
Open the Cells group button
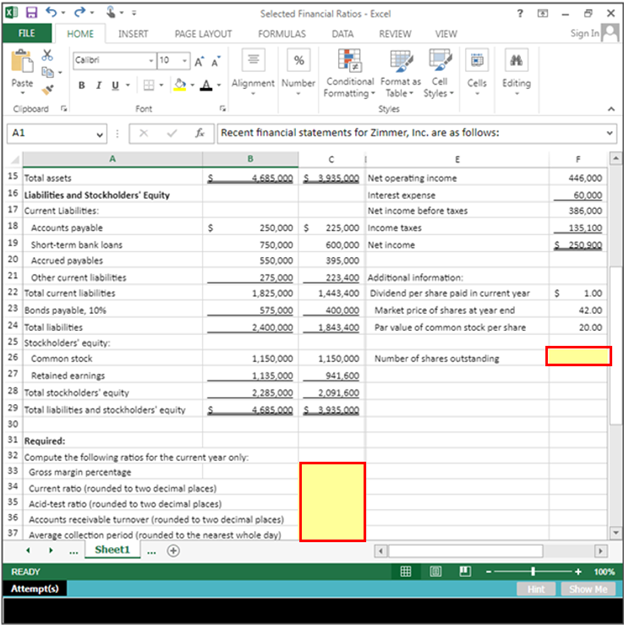(x=477, y=72)
